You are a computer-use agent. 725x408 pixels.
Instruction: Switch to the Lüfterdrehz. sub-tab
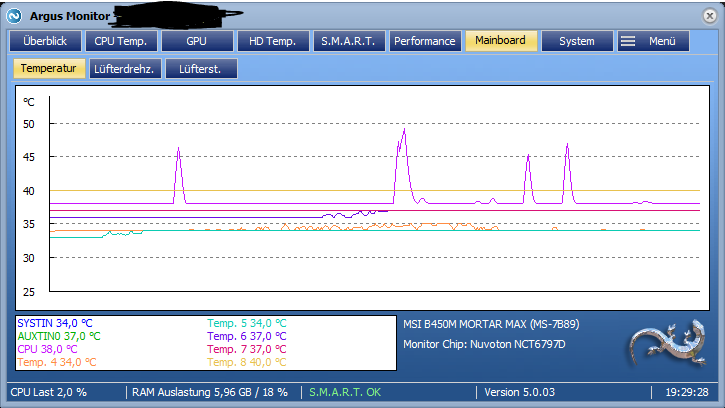124,69
